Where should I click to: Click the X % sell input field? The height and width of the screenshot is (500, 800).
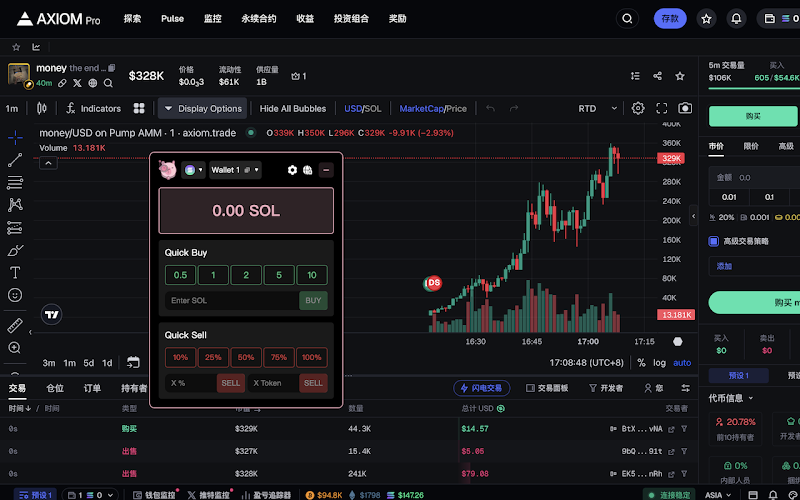(191, 383)
